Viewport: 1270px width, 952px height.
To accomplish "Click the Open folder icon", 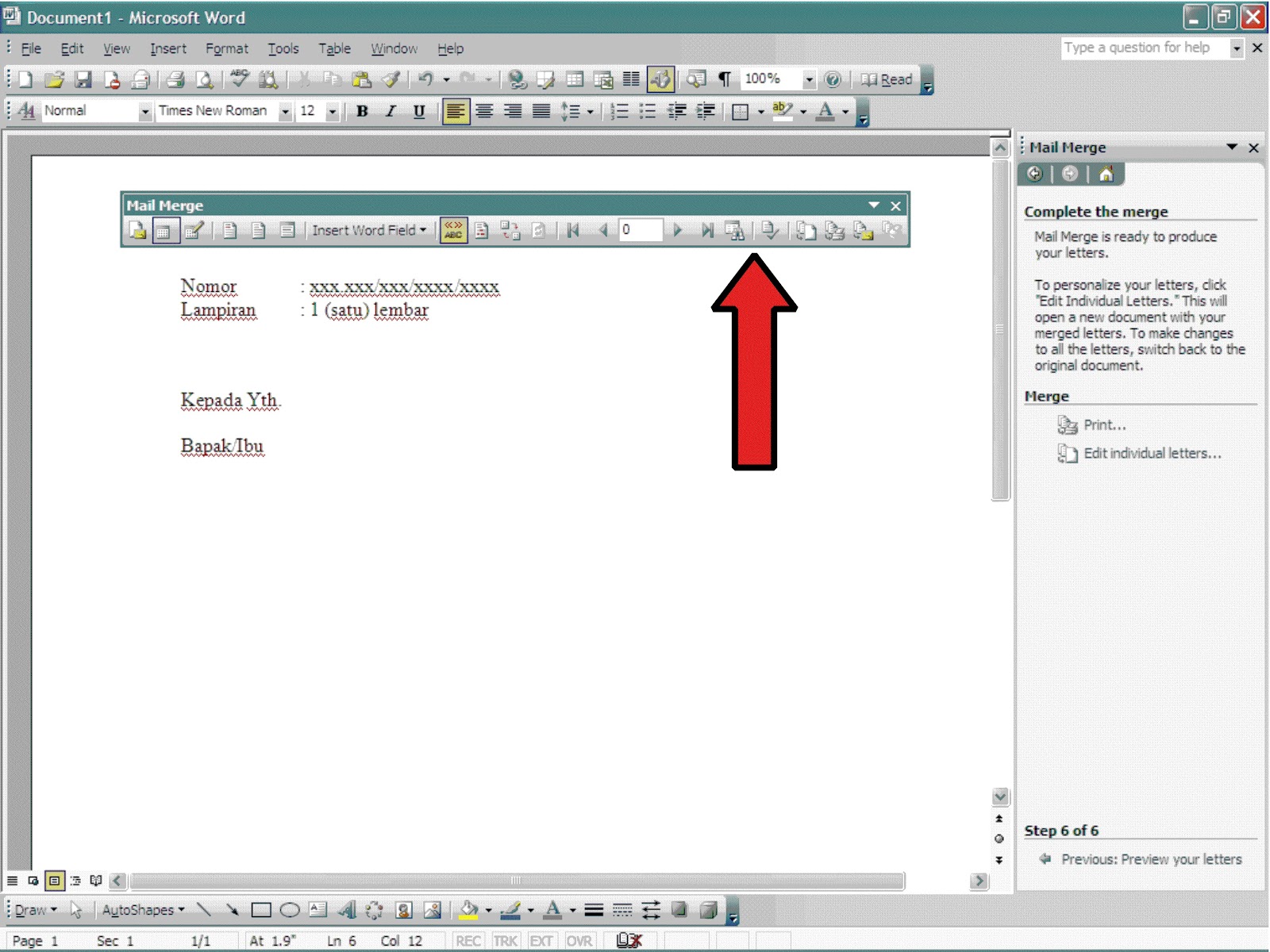I will click(x=54, y=79).
